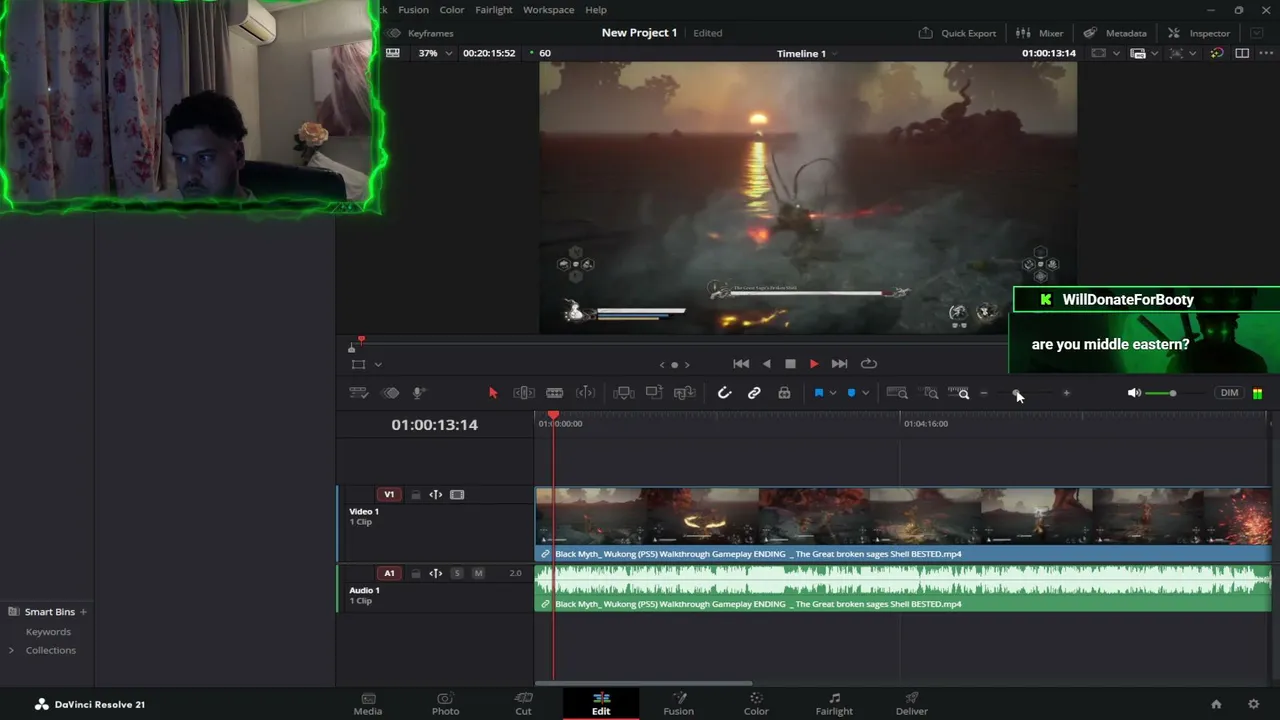Choose the Blade Edit Mode tool
The width and height of the screenshot is (1280, 720).
(555, 393)
